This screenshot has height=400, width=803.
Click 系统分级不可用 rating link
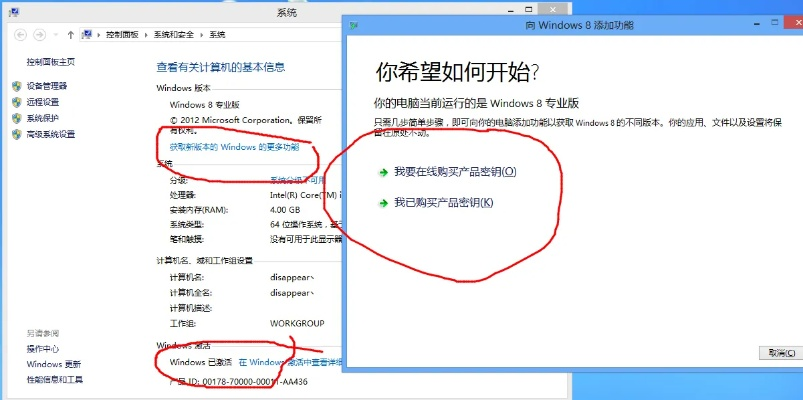[x=298, y=180]
